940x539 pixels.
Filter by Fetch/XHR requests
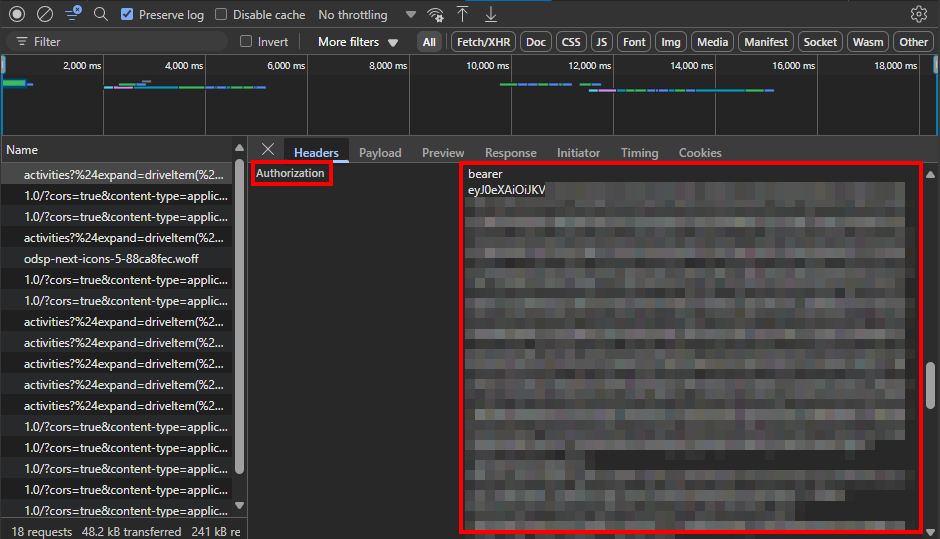[483, 42]
